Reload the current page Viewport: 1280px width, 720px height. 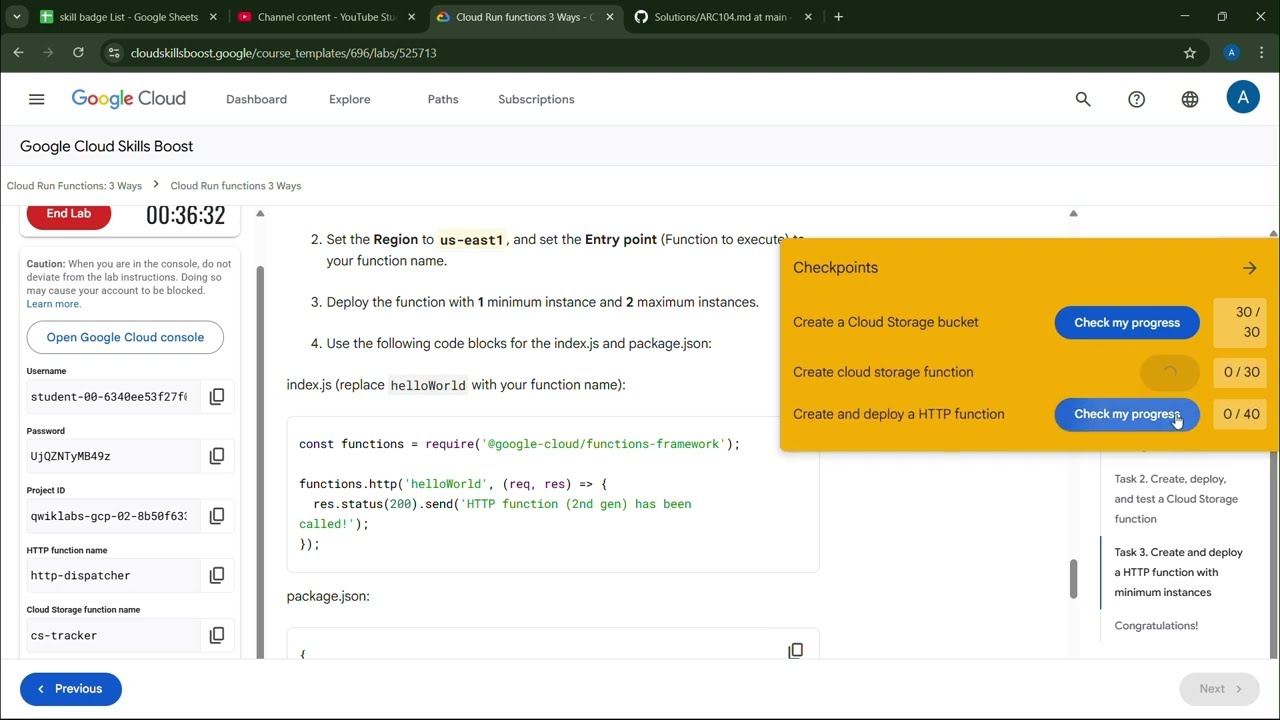coord(78,53)
